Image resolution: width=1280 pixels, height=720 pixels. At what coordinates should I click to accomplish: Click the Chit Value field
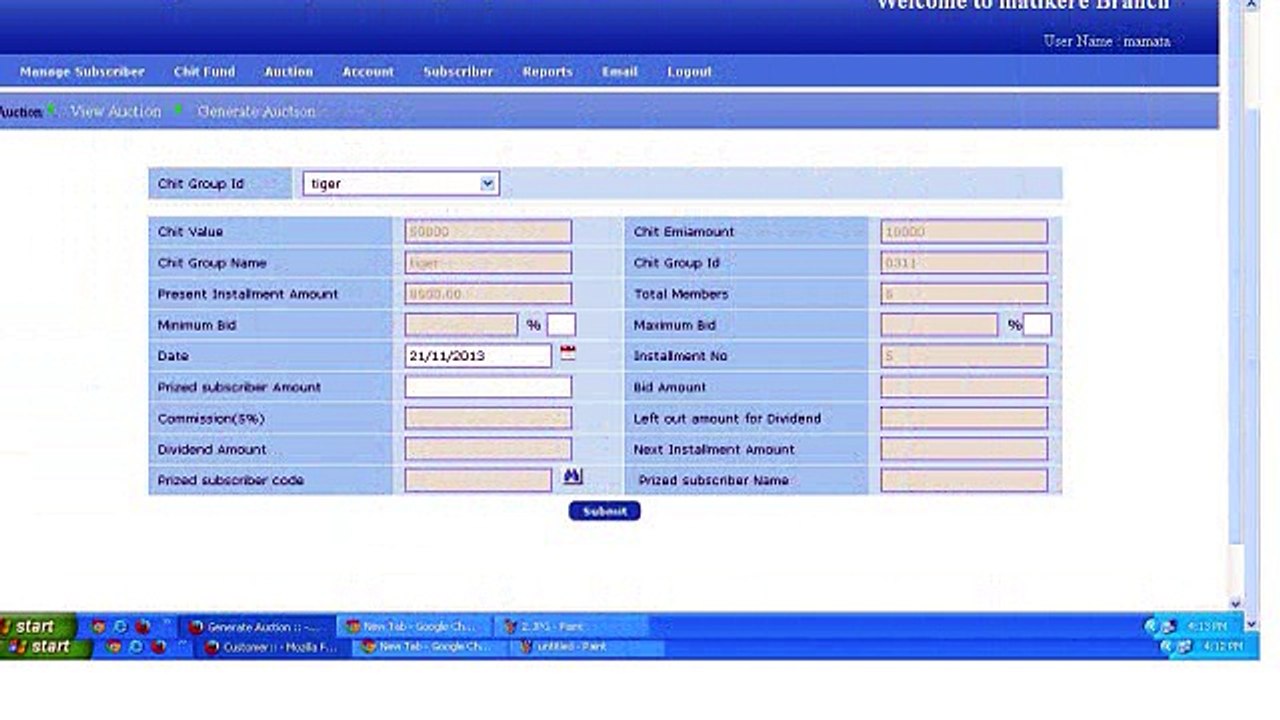pos(488,232)
